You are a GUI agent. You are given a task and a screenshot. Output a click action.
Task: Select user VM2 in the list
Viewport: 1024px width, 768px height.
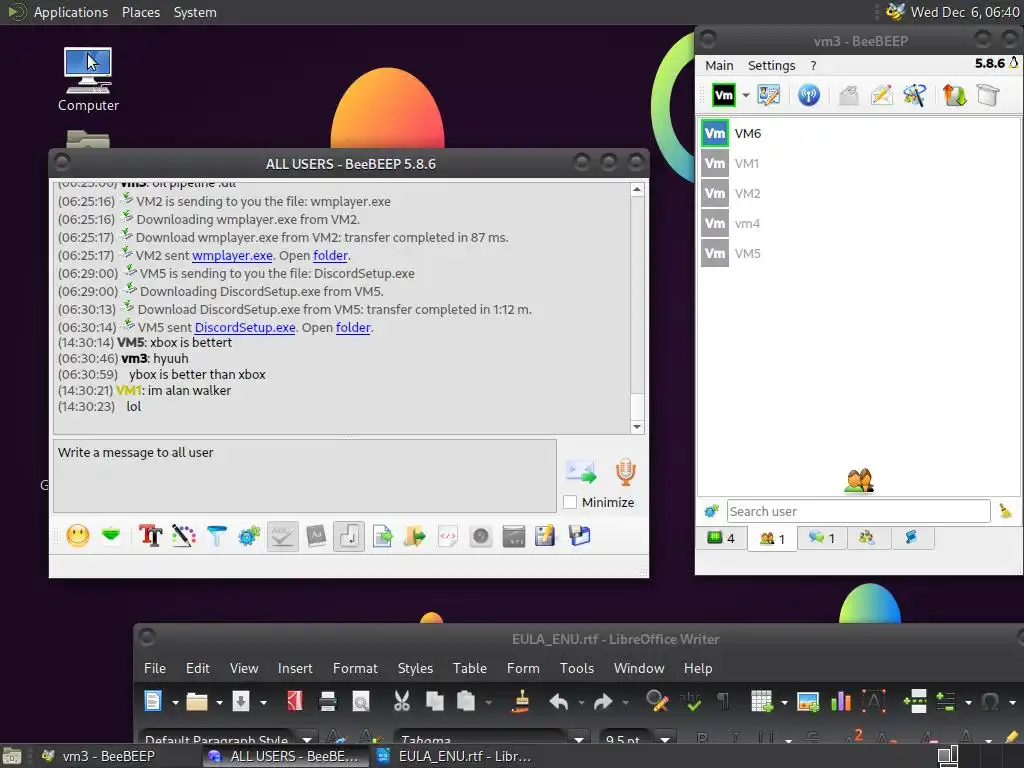[859, 193]
